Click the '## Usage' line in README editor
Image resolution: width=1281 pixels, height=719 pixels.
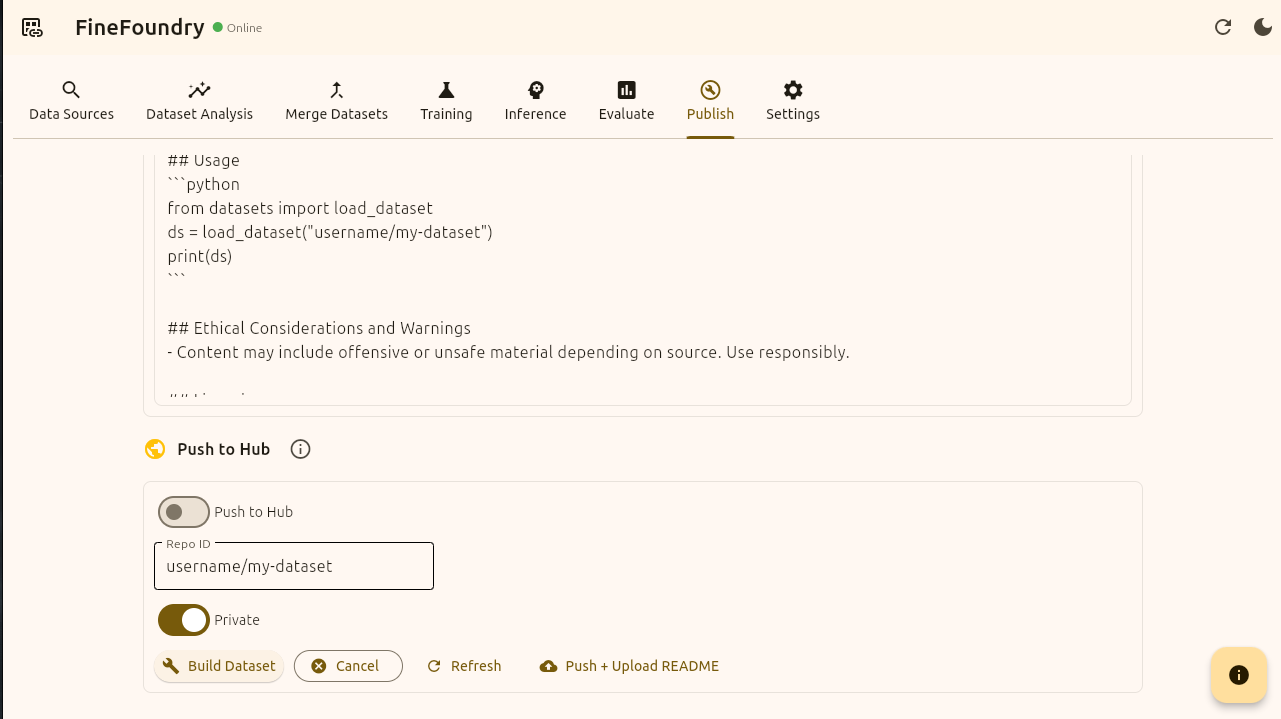point(204,160)
